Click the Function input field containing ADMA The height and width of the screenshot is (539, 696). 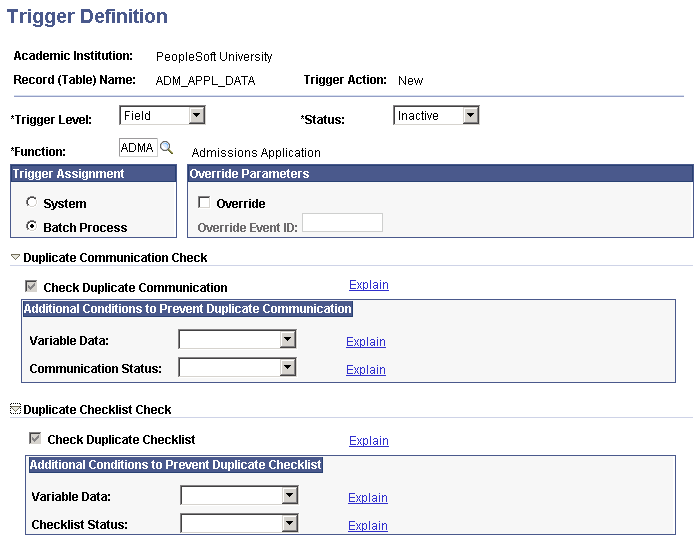(138, 147)
